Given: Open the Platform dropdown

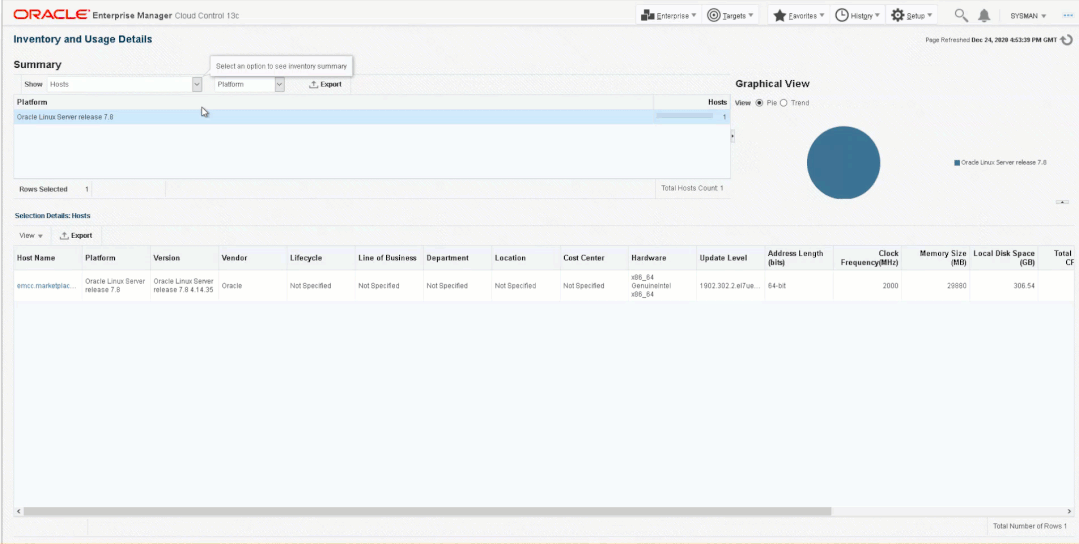Looking at the screenshot, I should pos(279,85).
